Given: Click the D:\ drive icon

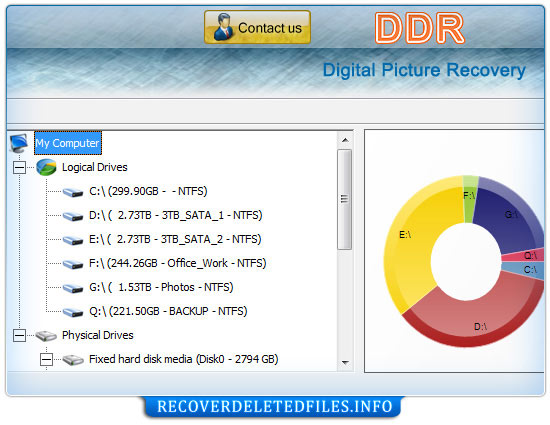Looking at the screenshot, I should 73,216.
